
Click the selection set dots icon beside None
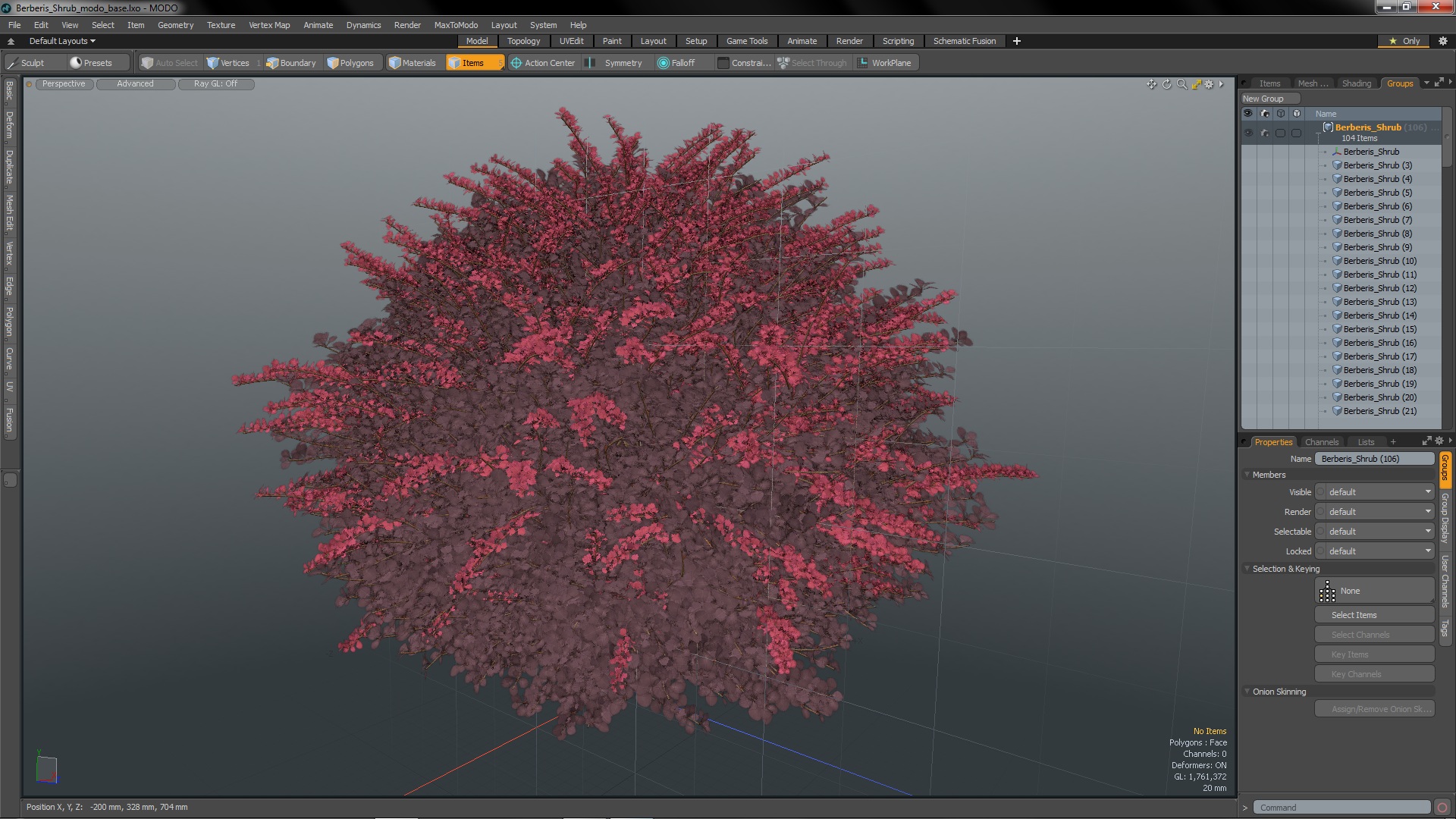pos(1327,591)
